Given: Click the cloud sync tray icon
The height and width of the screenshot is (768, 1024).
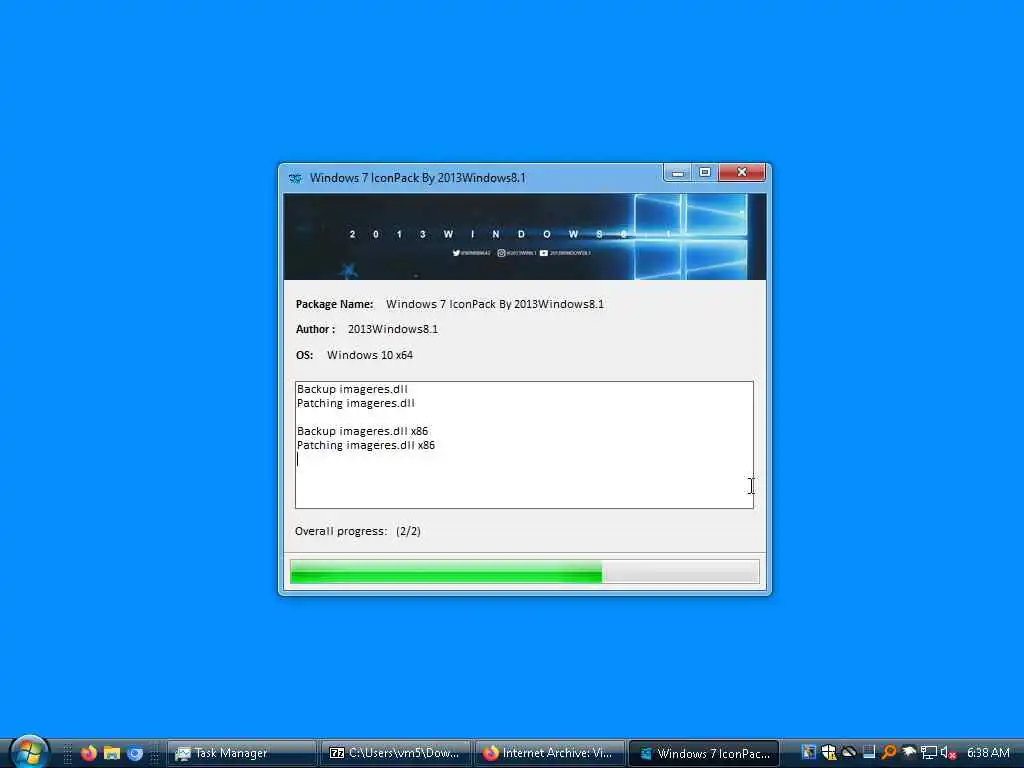Looking at the screenshot, I should tap(849, 753).
